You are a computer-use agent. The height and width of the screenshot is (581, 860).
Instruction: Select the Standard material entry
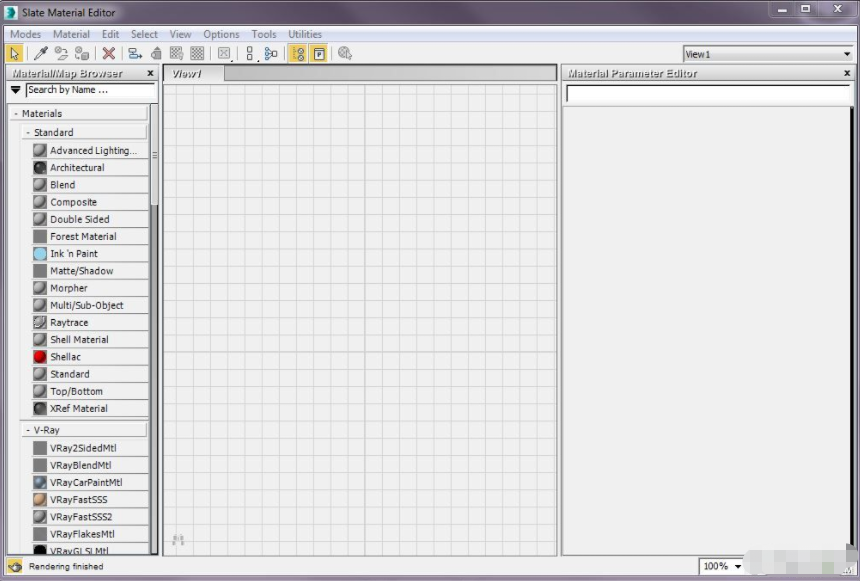coord(90,374)
